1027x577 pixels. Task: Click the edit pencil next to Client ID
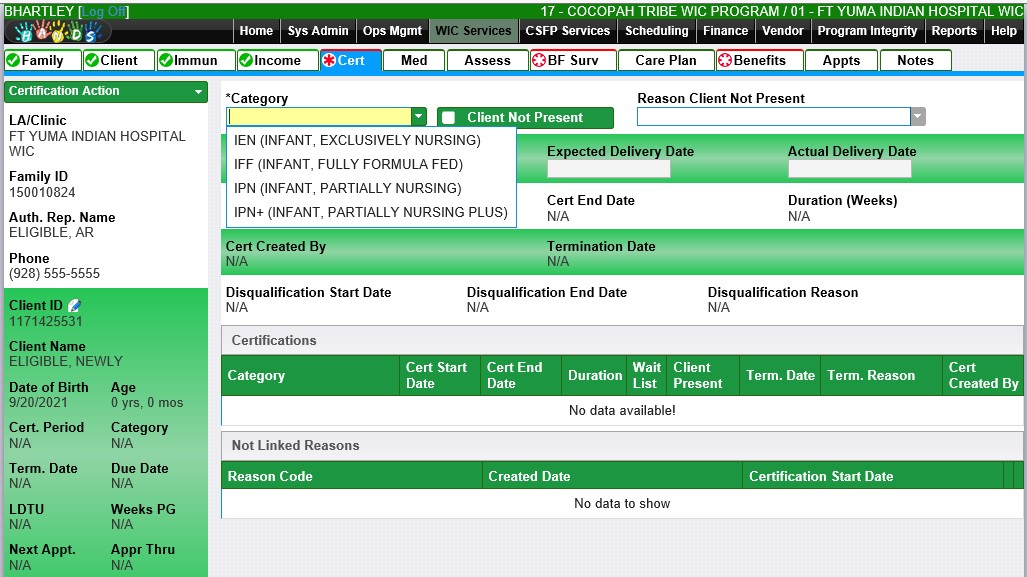tap(74, 306)
